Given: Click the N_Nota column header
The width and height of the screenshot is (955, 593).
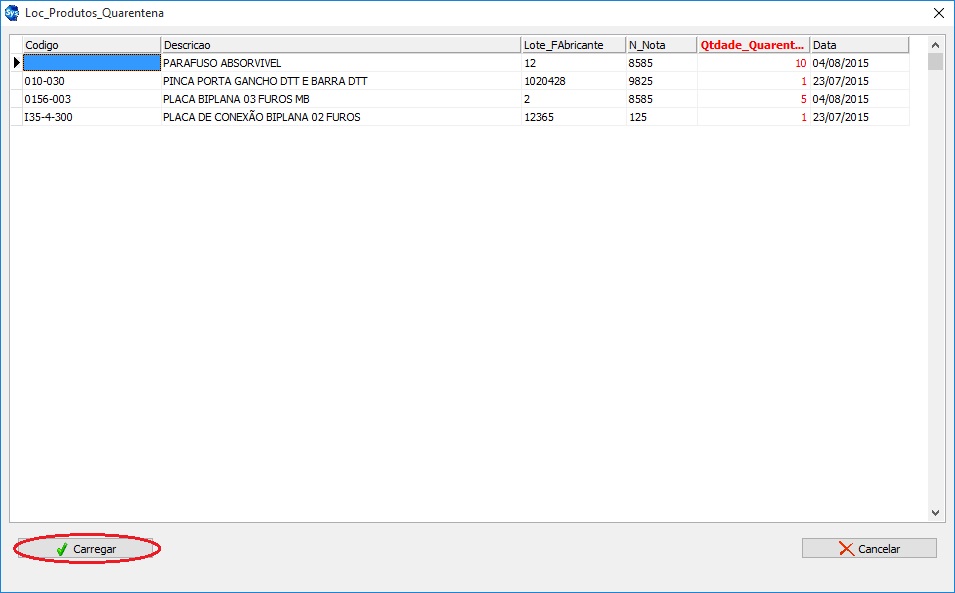Looking at the screenshot, I should click(x=660, y=45).
